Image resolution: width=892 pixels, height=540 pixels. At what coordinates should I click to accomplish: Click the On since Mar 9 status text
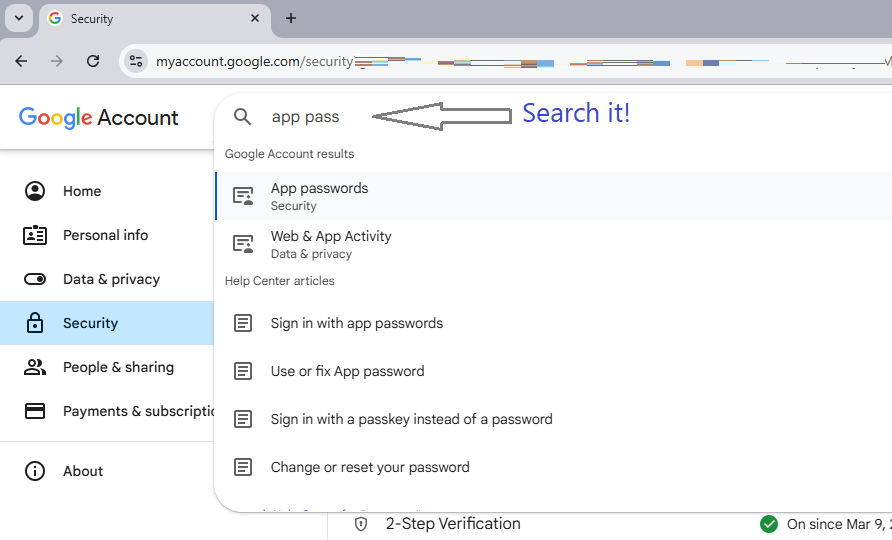tap(839, 524)
